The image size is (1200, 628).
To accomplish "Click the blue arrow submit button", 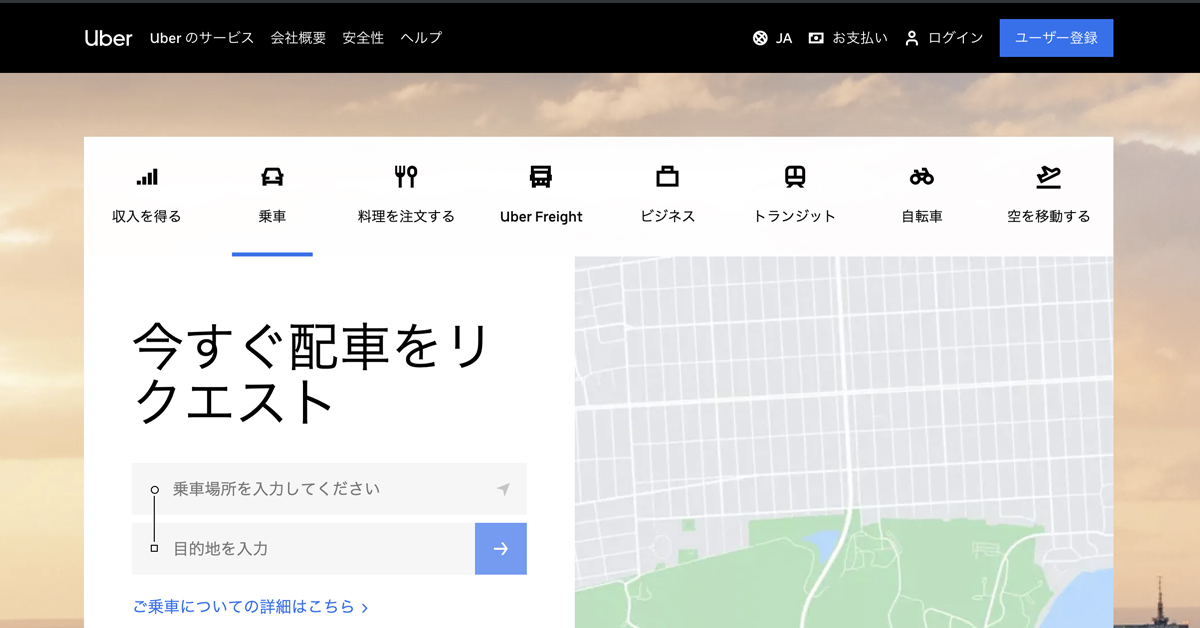I will tap(501, 549).
